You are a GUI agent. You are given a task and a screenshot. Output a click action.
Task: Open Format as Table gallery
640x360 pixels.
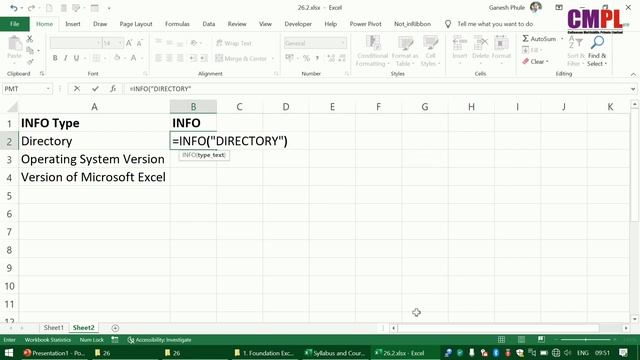tap(405, 51)
